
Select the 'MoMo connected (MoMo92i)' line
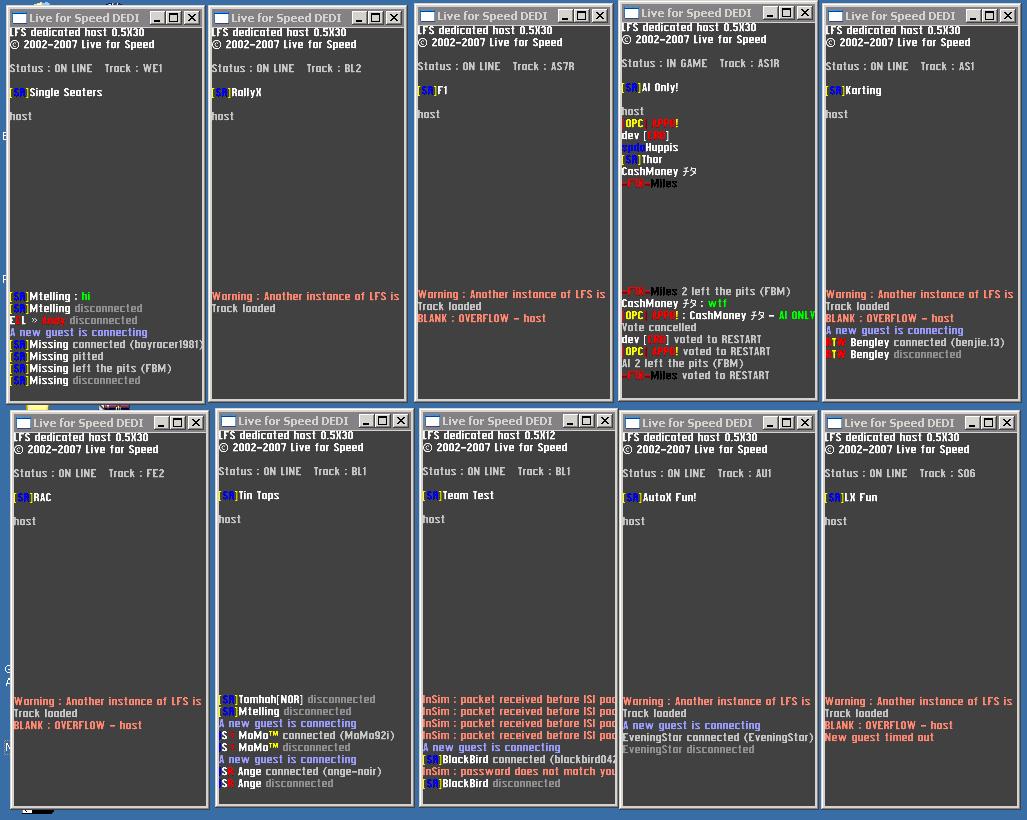pos(307,736)
